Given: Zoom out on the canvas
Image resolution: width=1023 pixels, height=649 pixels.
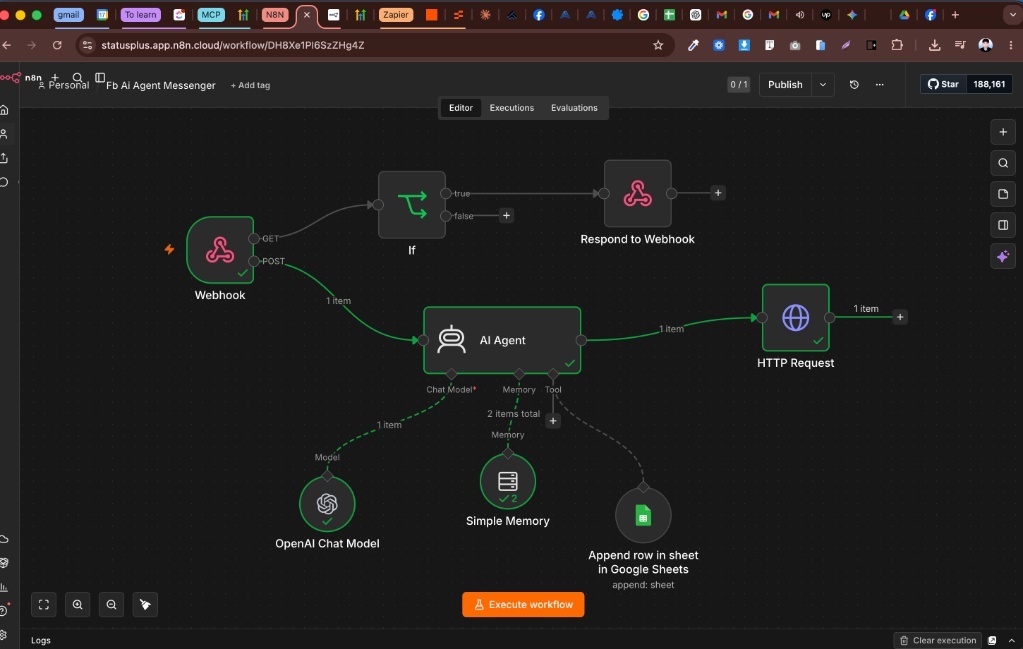Looking at the screenshot, I should pos(112,605).
